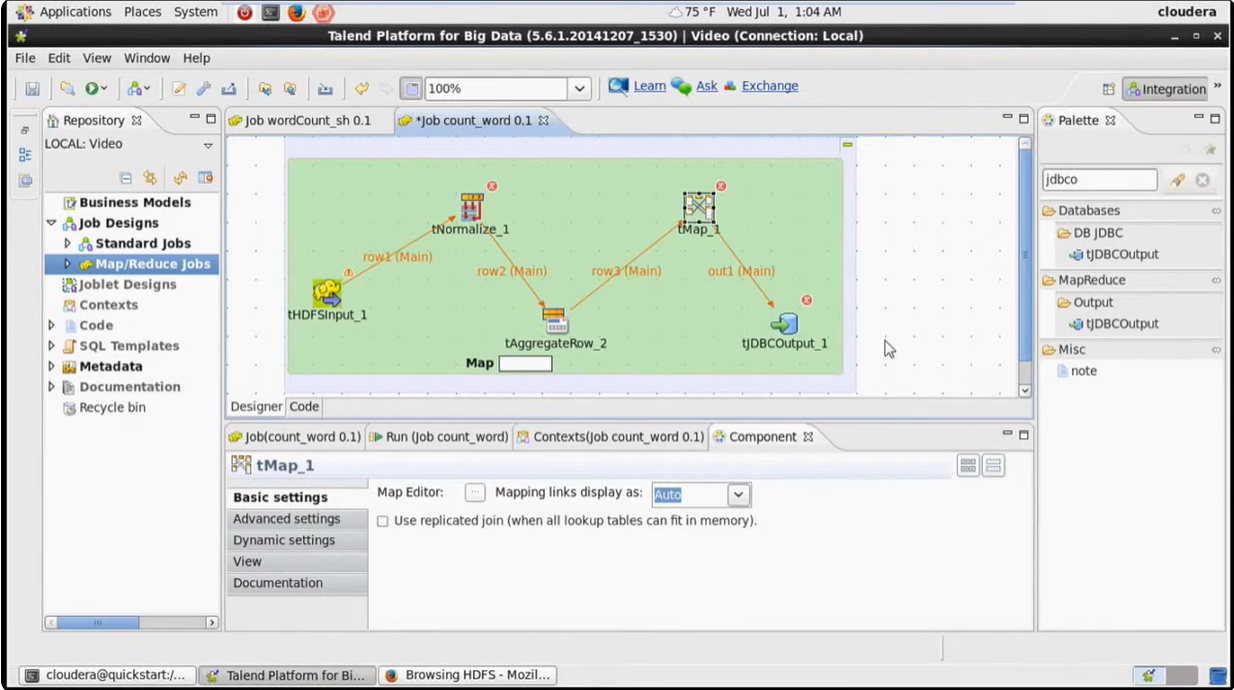Select the row1 (Main) connection label

(397, 257)
